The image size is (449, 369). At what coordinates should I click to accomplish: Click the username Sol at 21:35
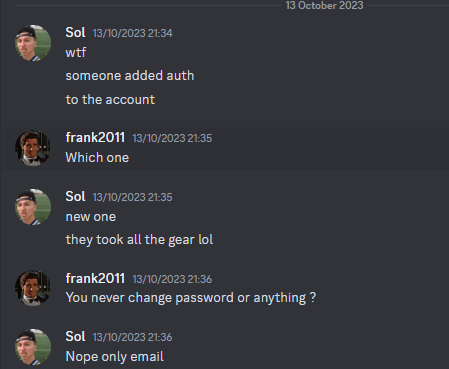[x=75, y=196]
